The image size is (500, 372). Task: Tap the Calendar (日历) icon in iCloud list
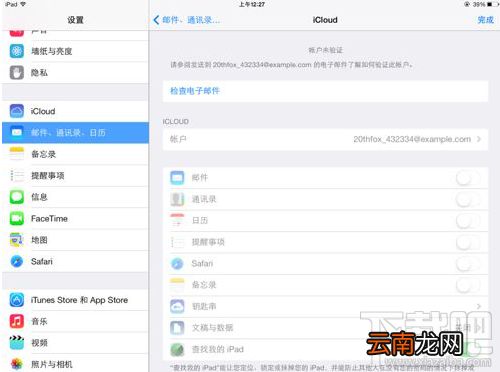pos(177,221)
